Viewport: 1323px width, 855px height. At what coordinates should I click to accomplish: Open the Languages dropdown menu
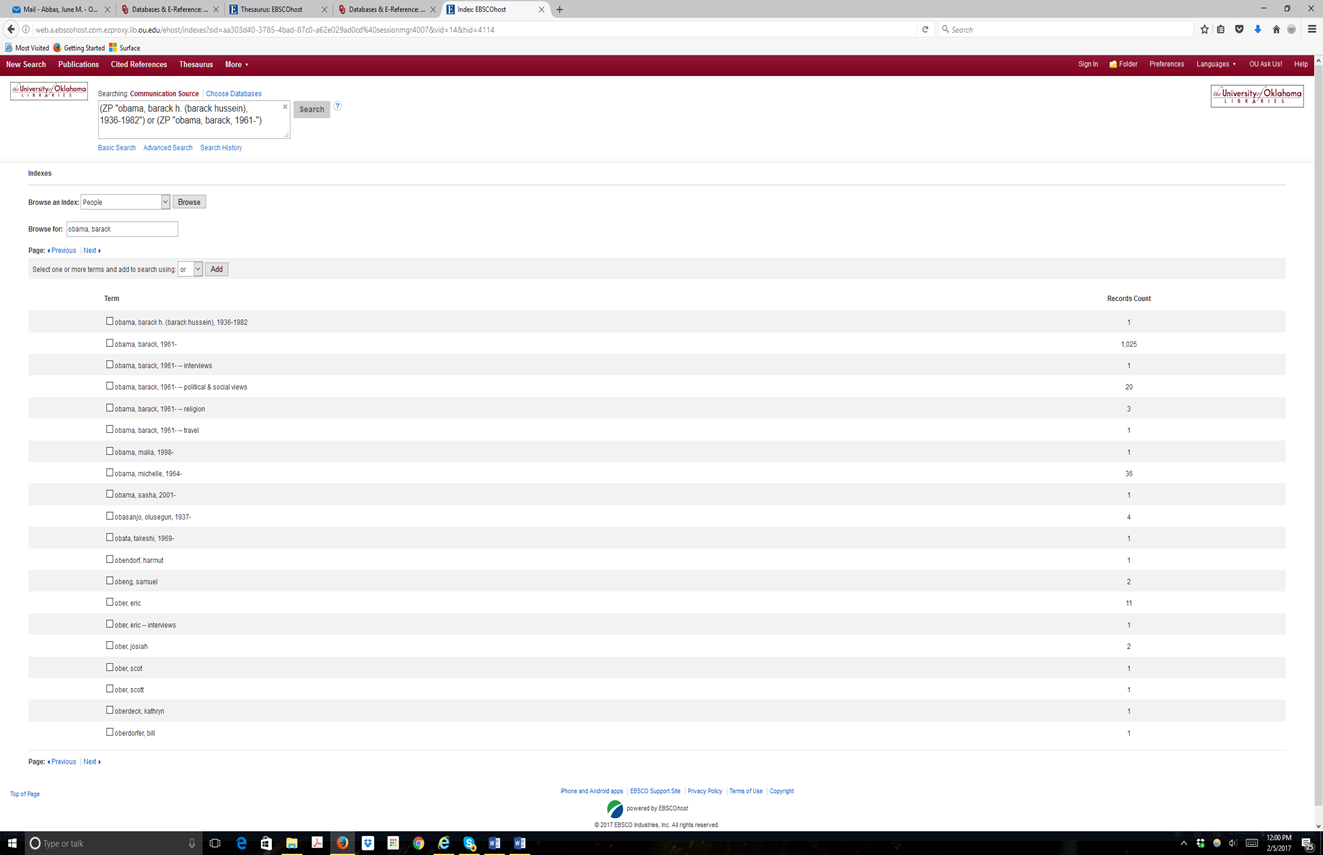(1216, 64)
